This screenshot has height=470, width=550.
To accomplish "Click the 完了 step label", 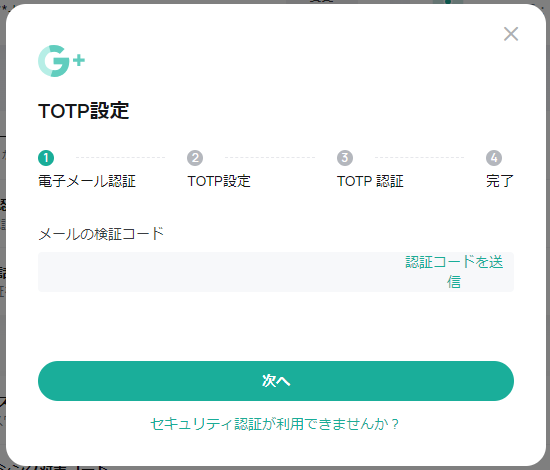I will point(499,181).
